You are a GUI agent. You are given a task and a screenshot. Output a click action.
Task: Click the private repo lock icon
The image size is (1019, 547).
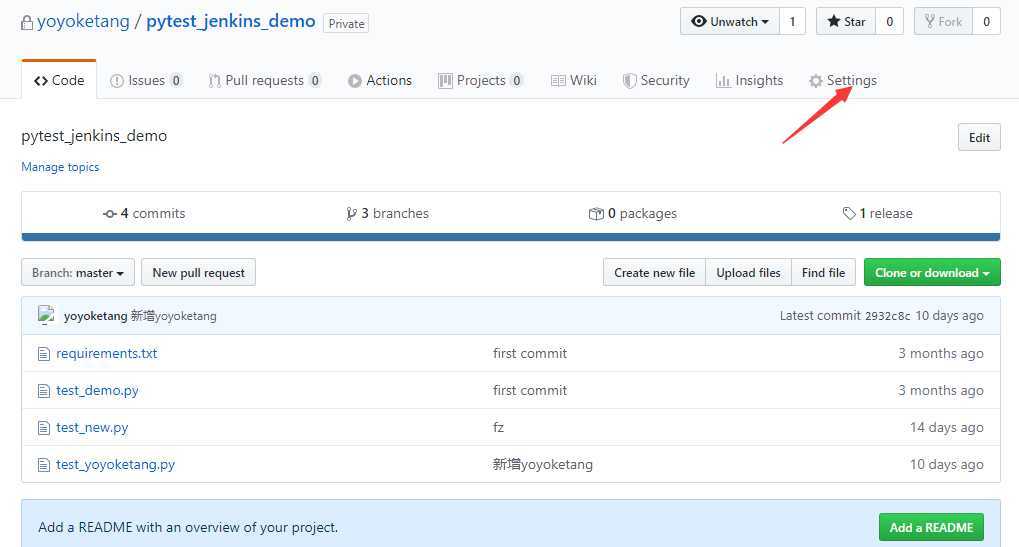pyautogui.click(x=27, y=23)
